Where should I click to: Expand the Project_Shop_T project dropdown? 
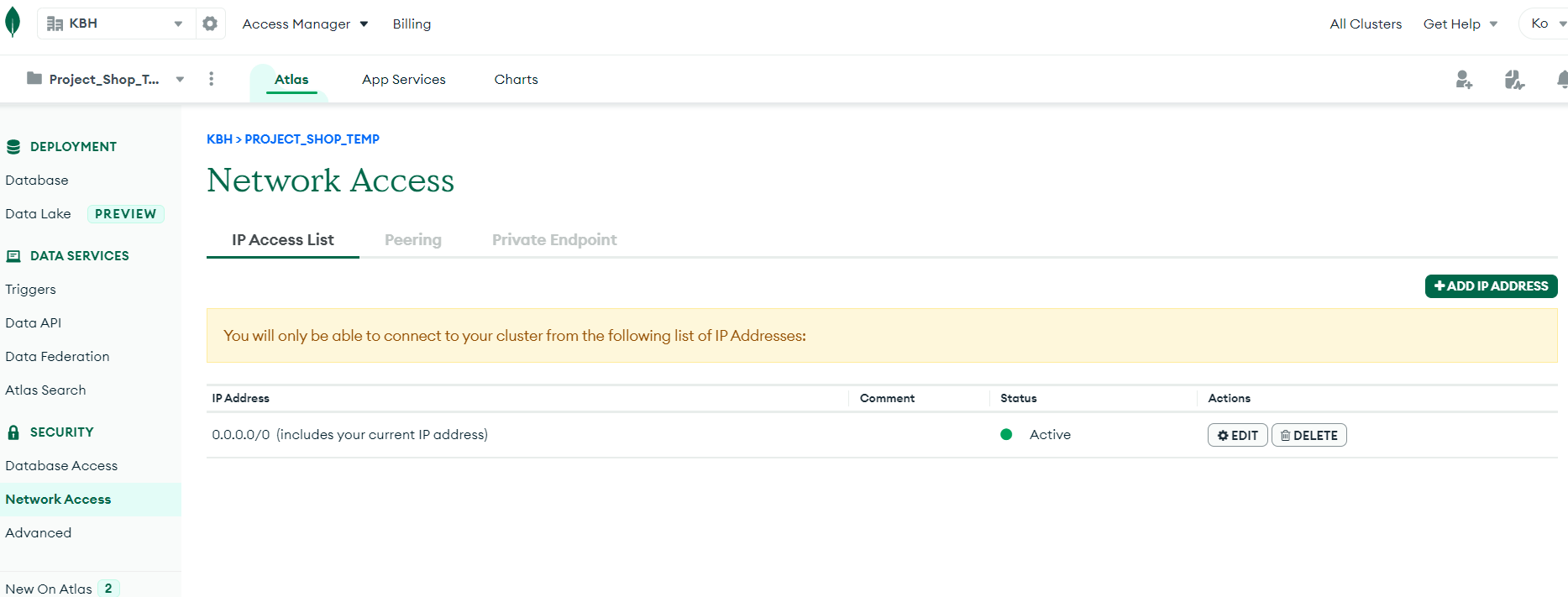coord(180,80)
